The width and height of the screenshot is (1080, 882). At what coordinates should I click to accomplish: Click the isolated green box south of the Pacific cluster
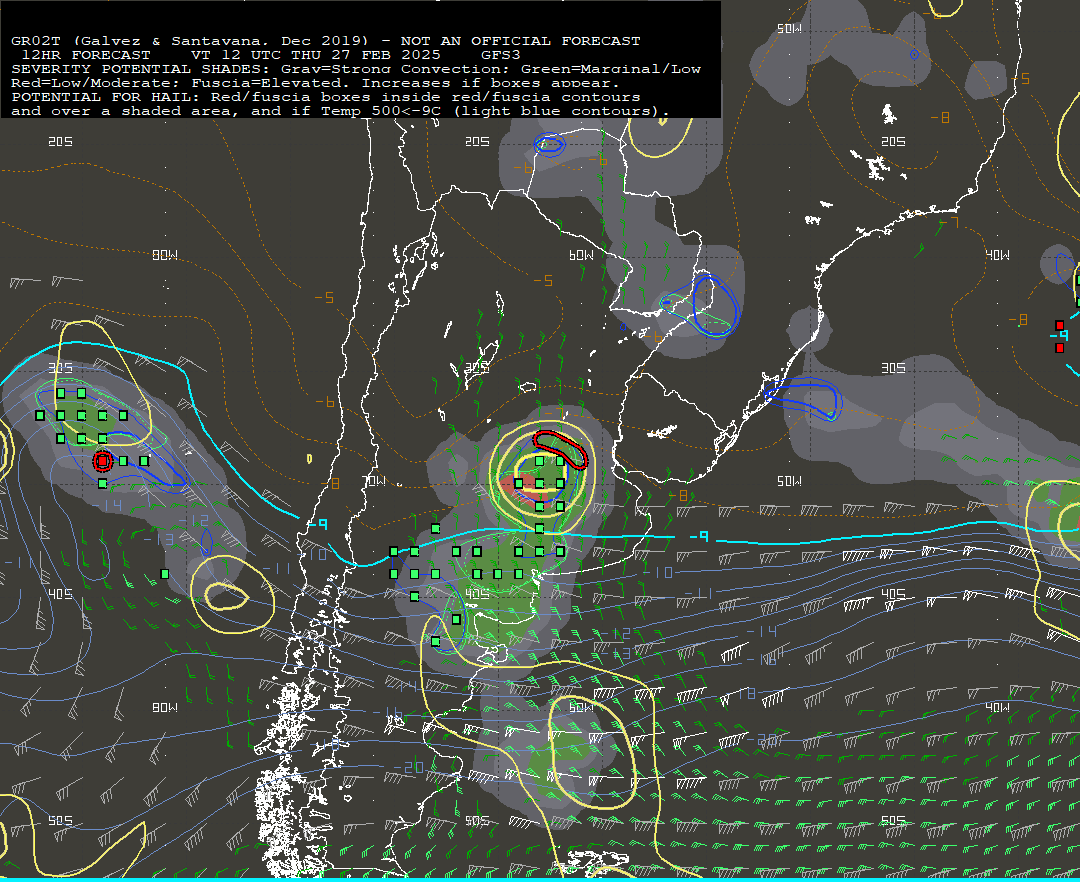165,574
